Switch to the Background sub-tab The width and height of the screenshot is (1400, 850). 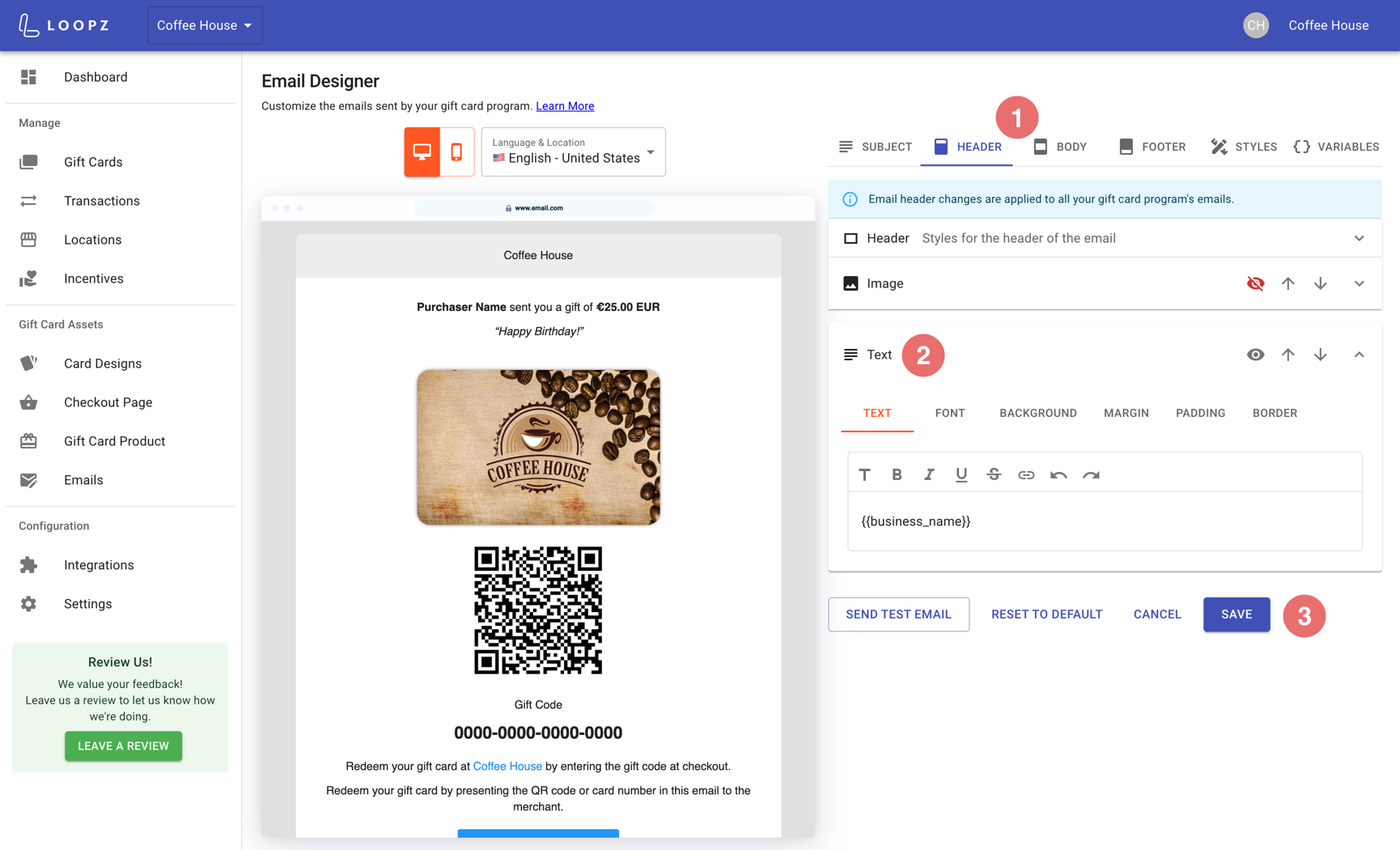coord(1038,413)
